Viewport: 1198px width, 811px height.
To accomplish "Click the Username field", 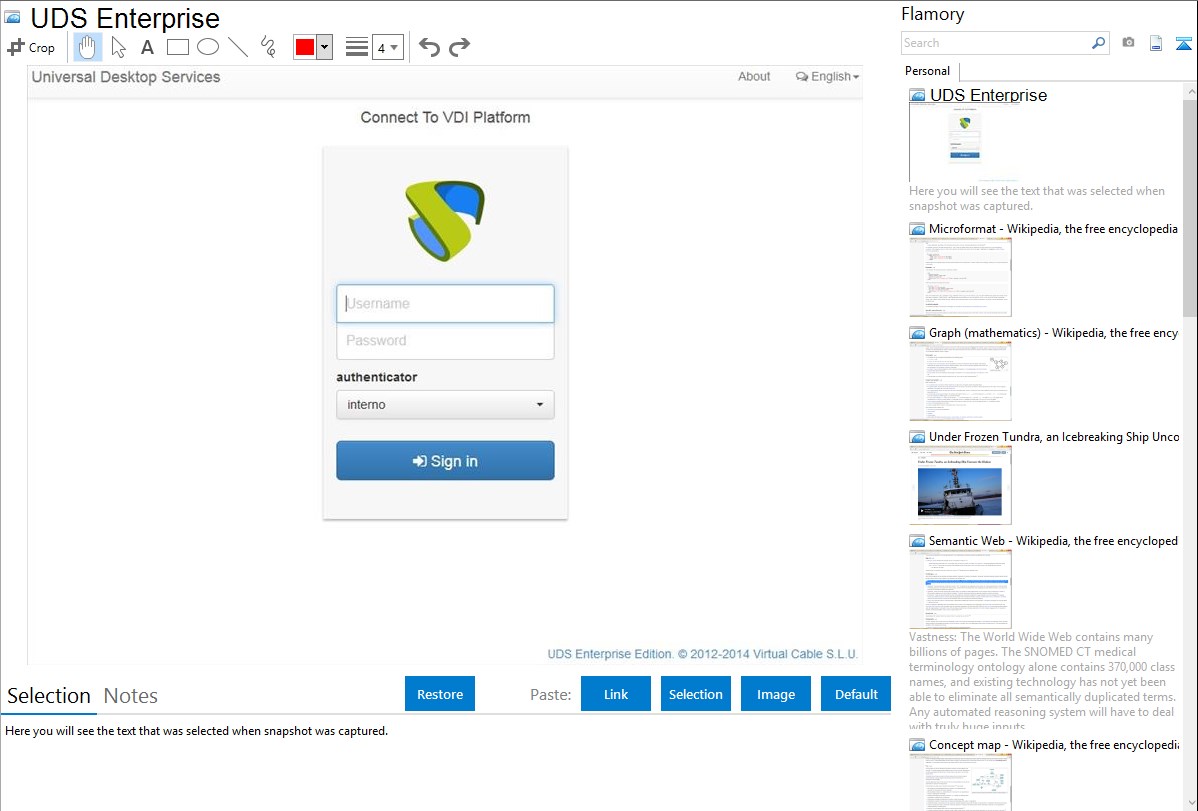I will pos(445,303).
